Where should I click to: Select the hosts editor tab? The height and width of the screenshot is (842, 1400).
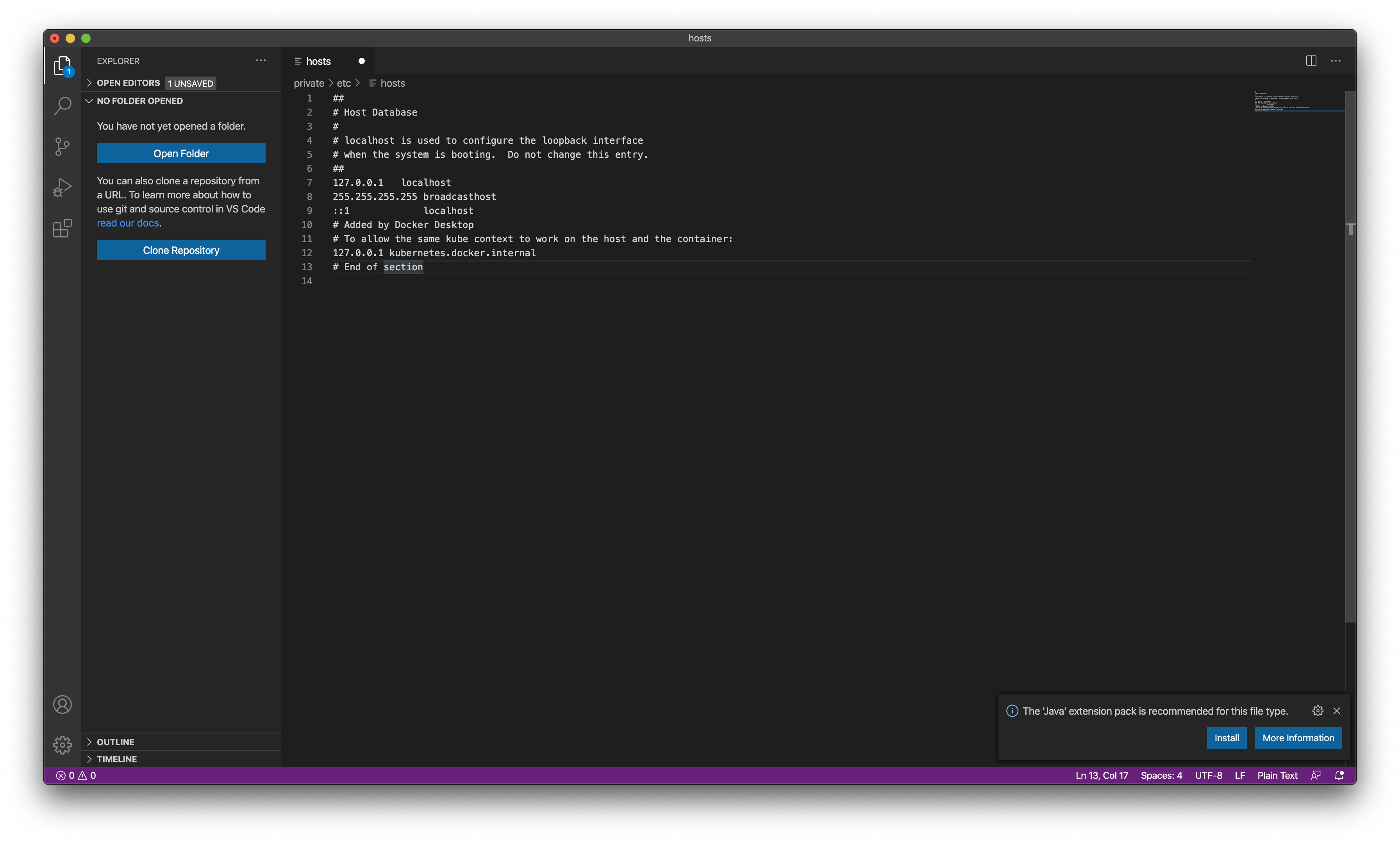[318, 61]
